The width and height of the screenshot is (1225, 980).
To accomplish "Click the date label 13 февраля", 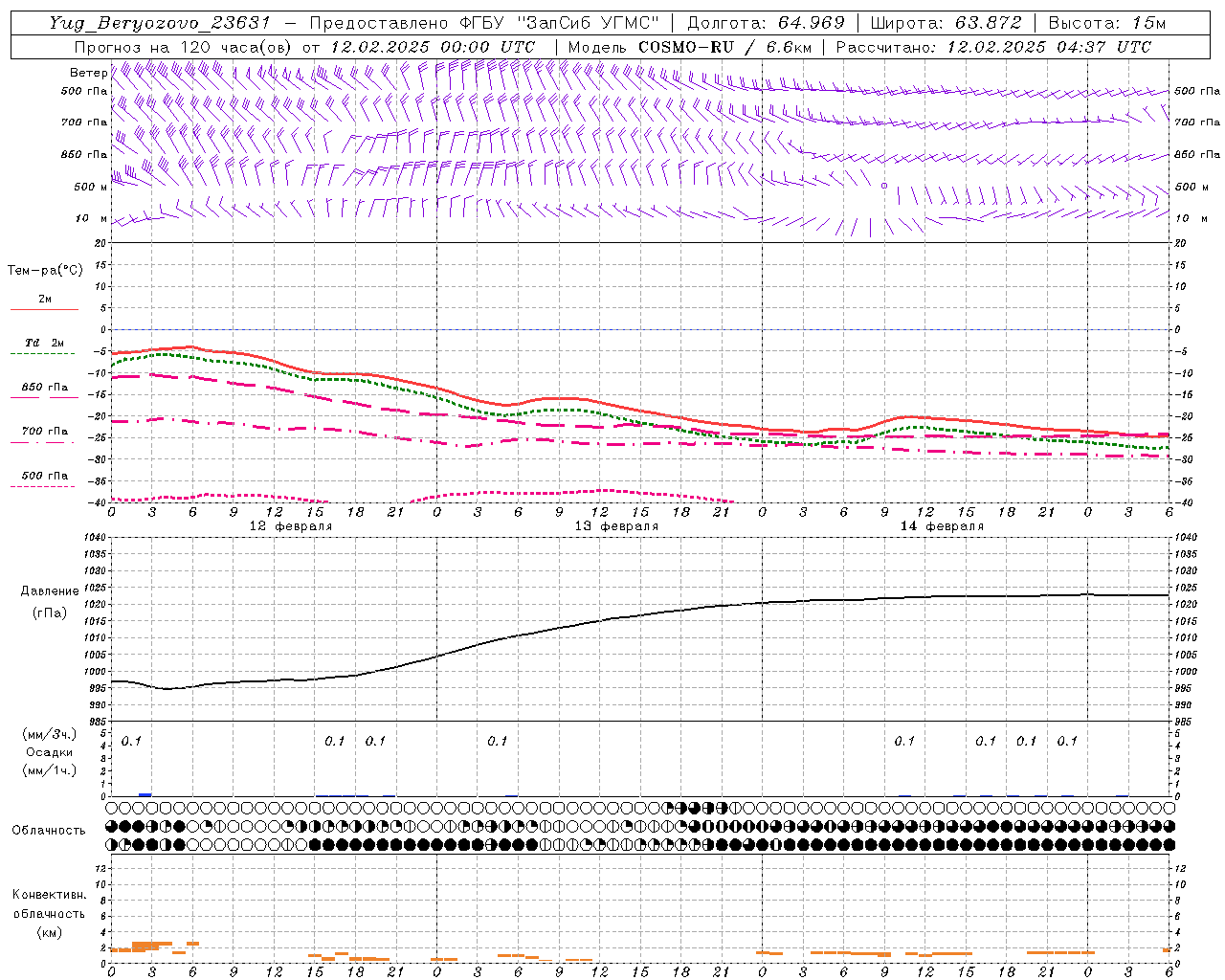I will [616, 526].
